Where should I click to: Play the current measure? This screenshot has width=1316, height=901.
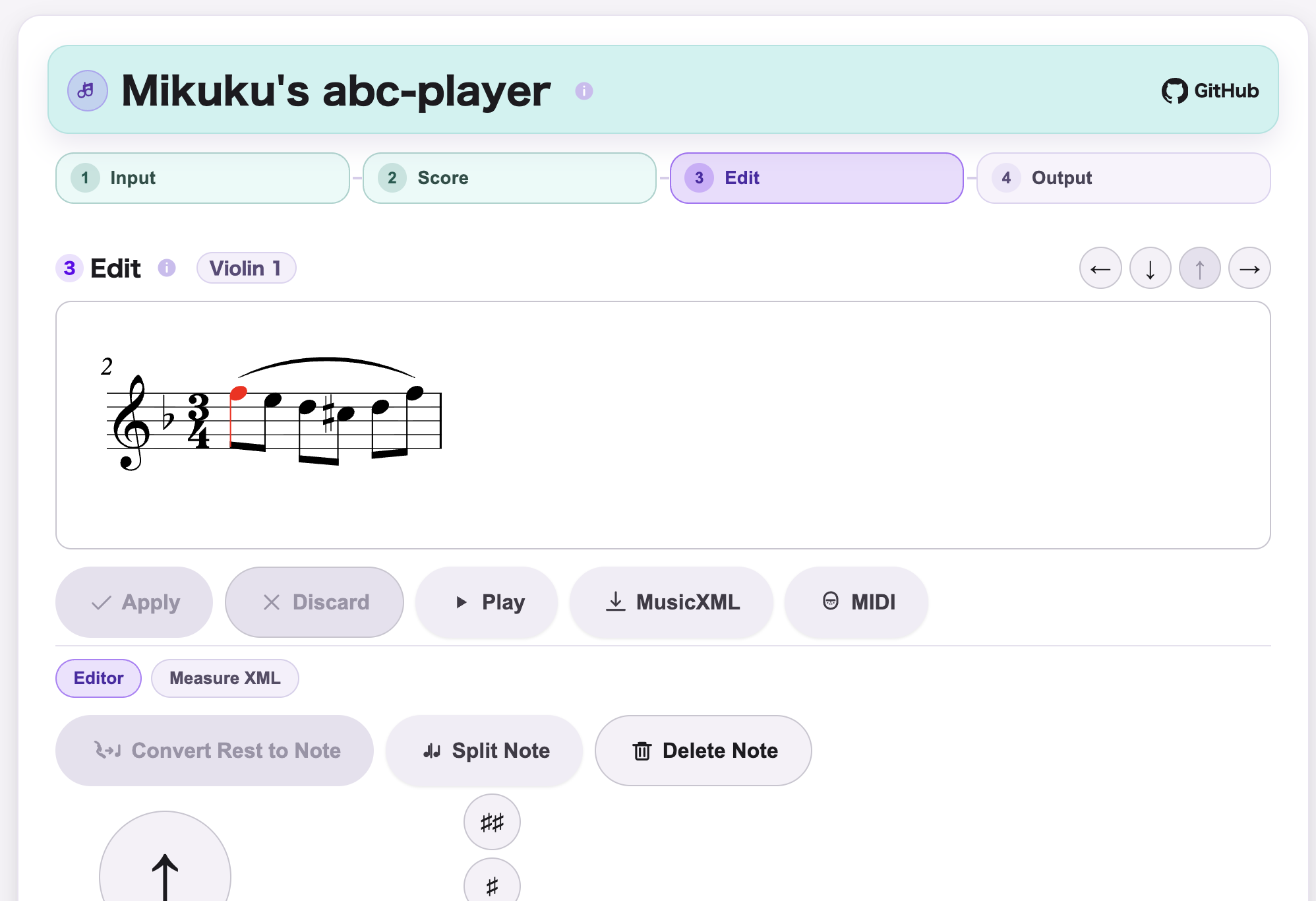[x=486, y=602]
